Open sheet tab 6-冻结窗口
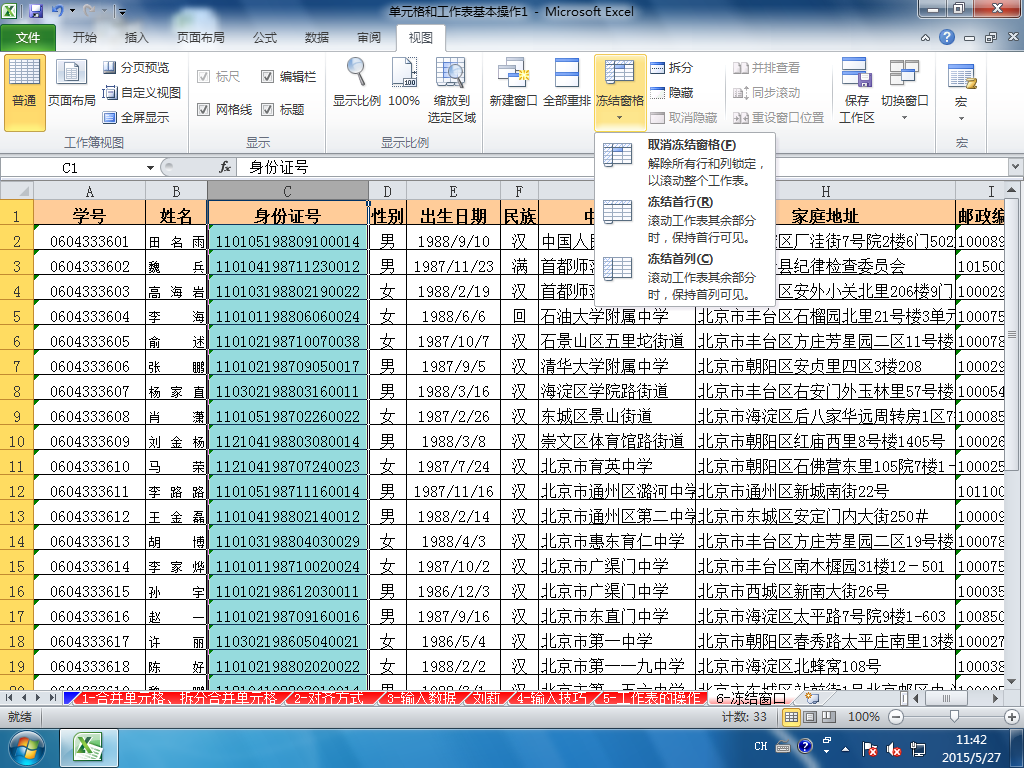Screen dimensions: 1024x768 click(x=751, y=698)
